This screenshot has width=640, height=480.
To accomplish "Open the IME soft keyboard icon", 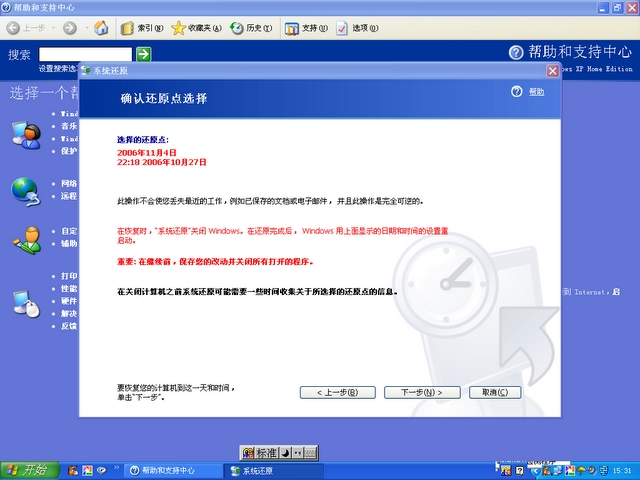I will pos(311,453).
